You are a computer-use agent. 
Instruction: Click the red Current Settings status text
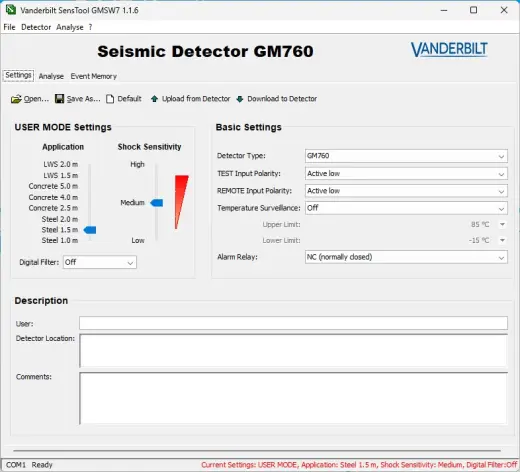pyautogui.click(x=359, y=465)
